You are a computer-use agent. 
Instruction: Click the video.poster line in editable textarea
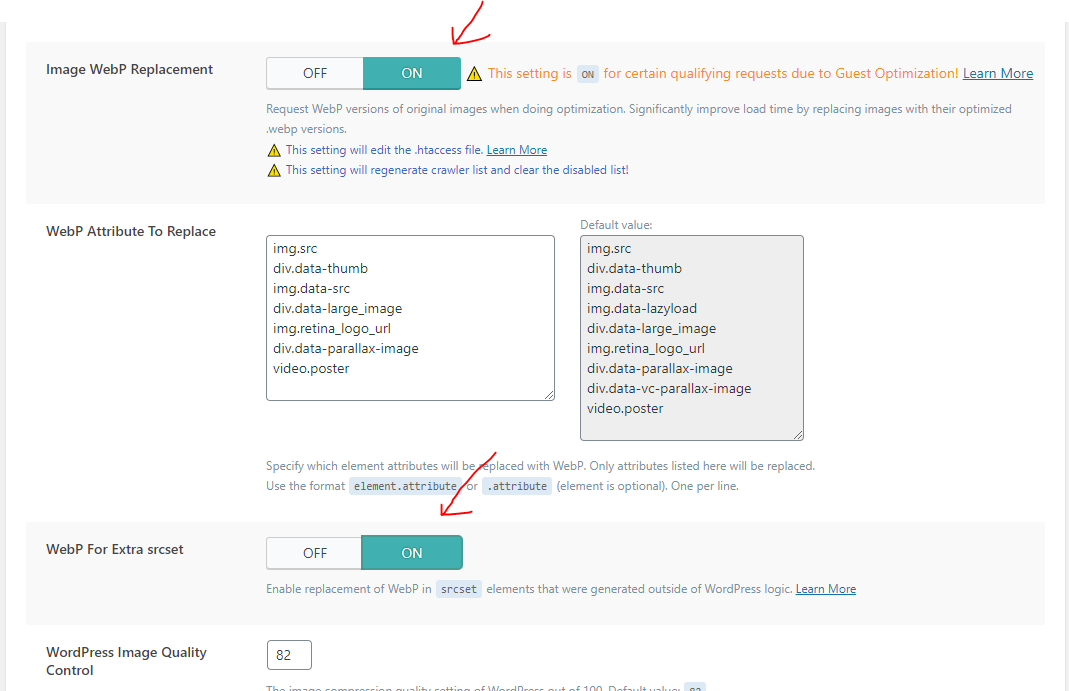(x=311, y=369)
